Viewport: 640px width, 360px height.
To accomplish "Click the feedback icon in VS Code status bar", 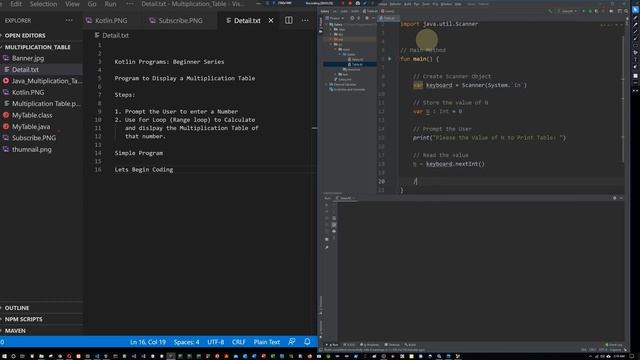I will pyautogui.click(x=291, y=342).
